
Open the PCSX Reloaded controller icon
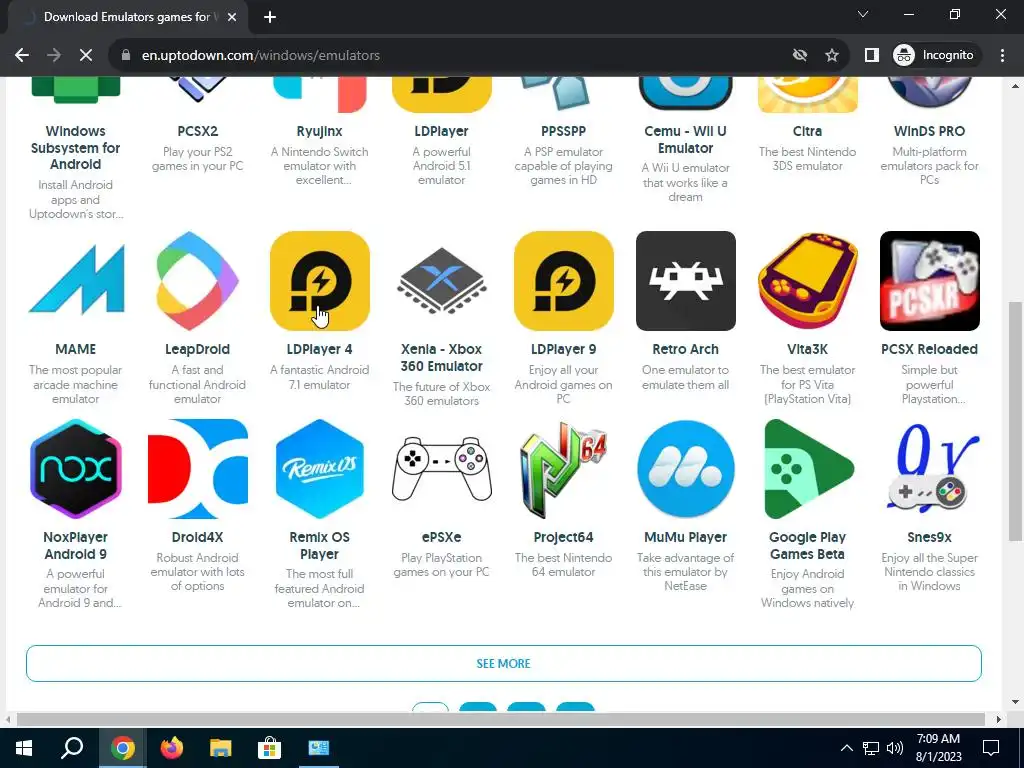click(x=930, y=281)
